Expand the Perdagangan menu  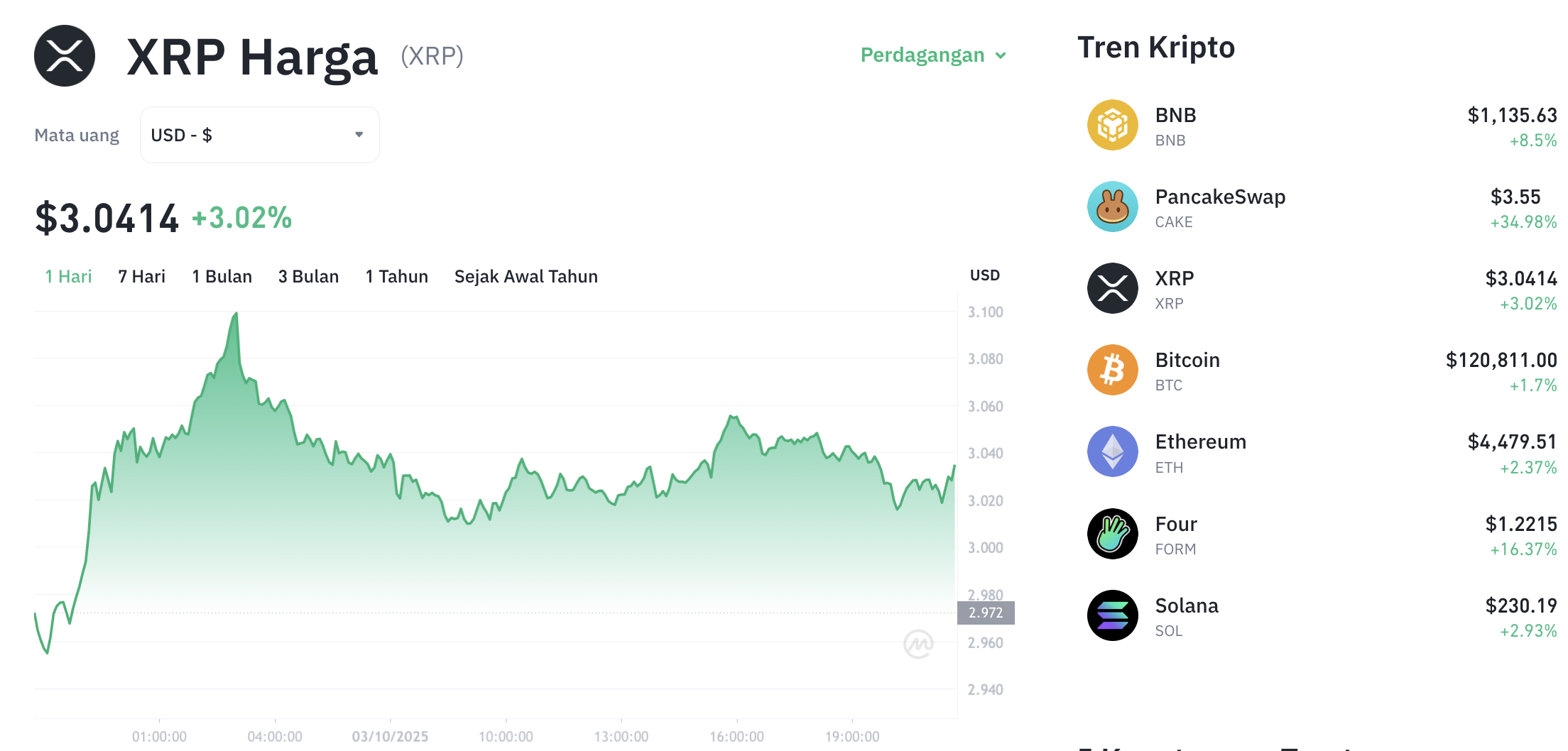[x=932, y=55]
